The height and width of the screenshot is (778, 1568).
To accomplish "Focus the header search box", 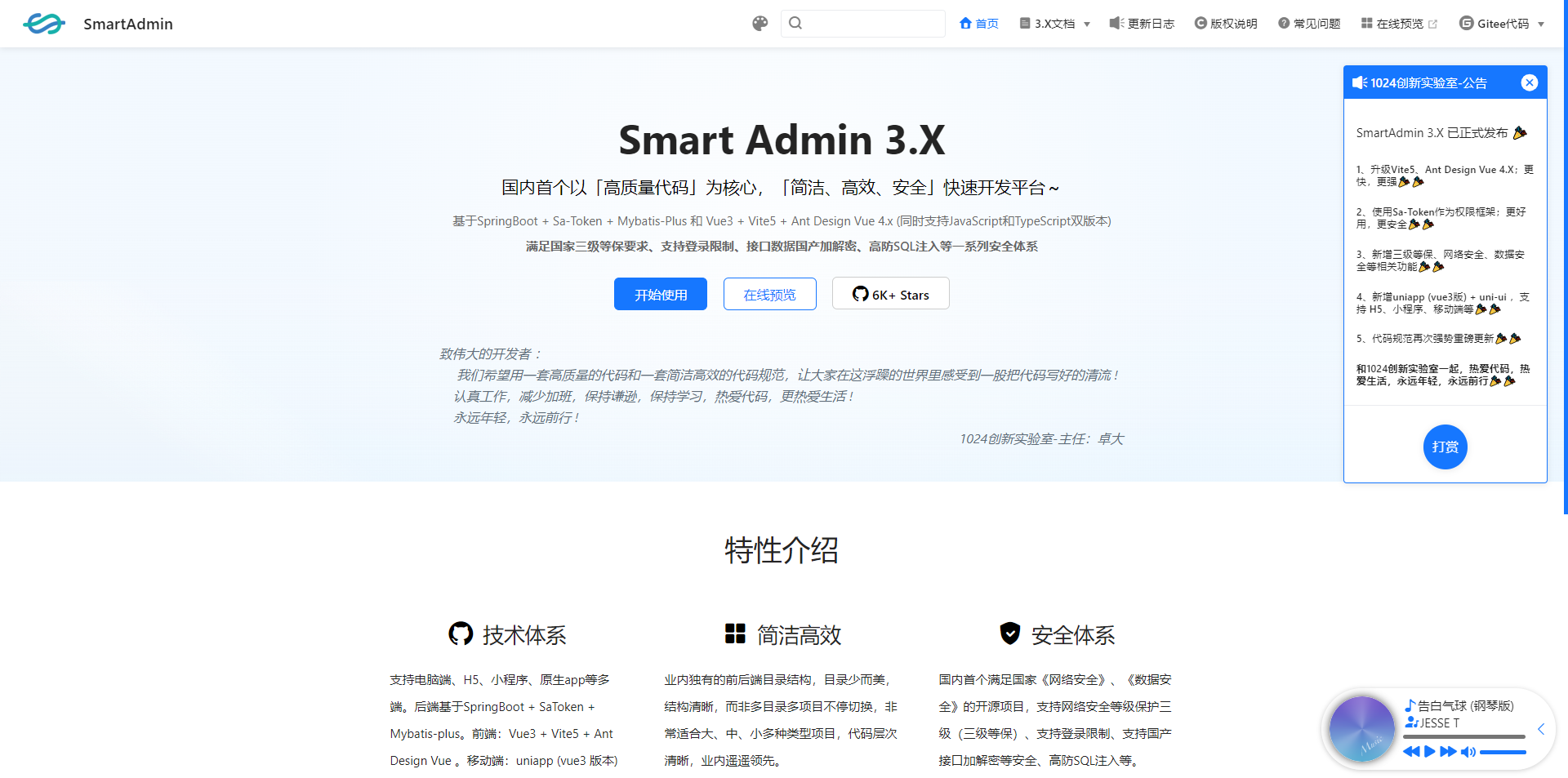I will (863, 24).
